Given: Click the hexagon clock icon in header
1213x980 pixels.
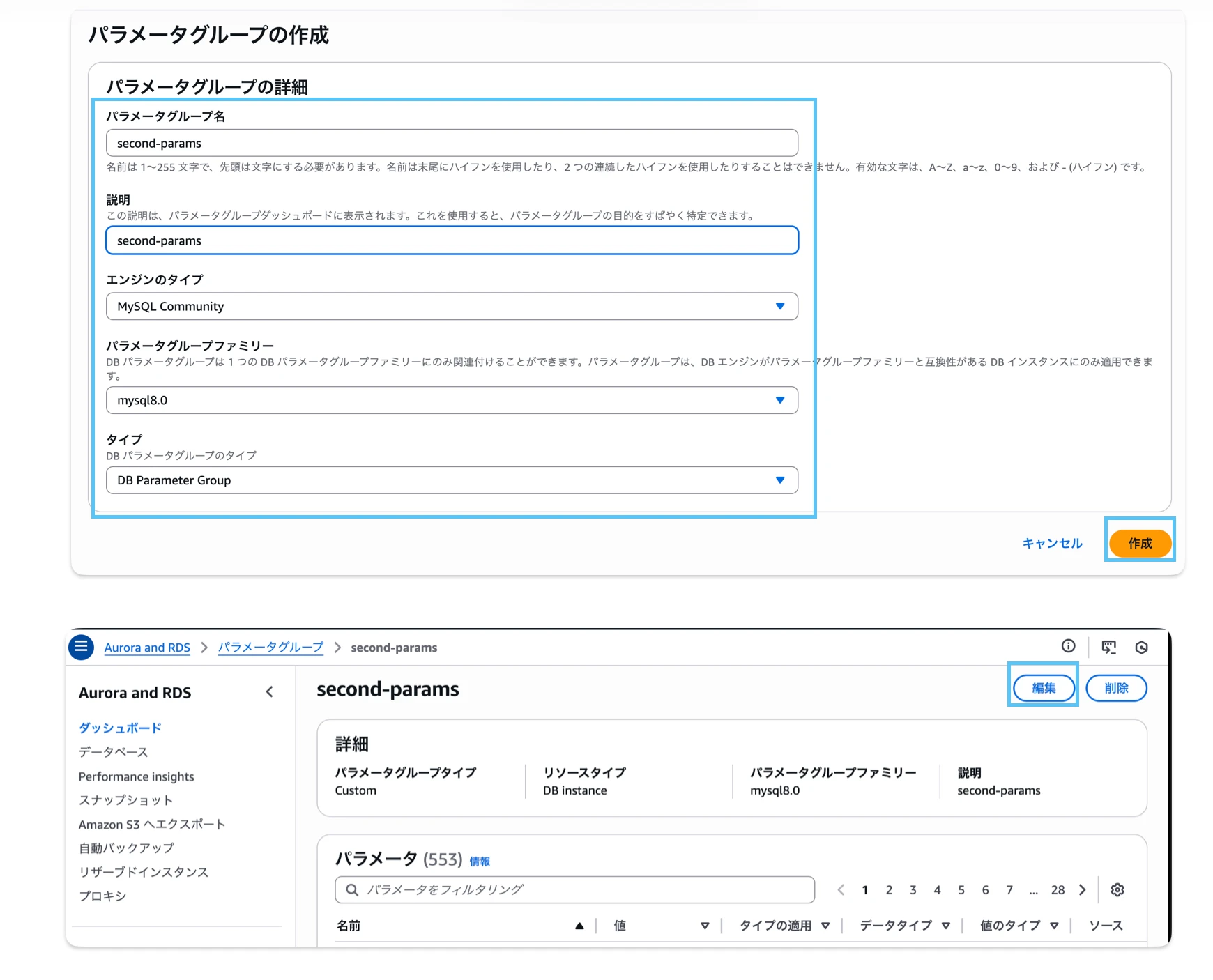Looking at the screenshot, I should tap(1141, 647).
